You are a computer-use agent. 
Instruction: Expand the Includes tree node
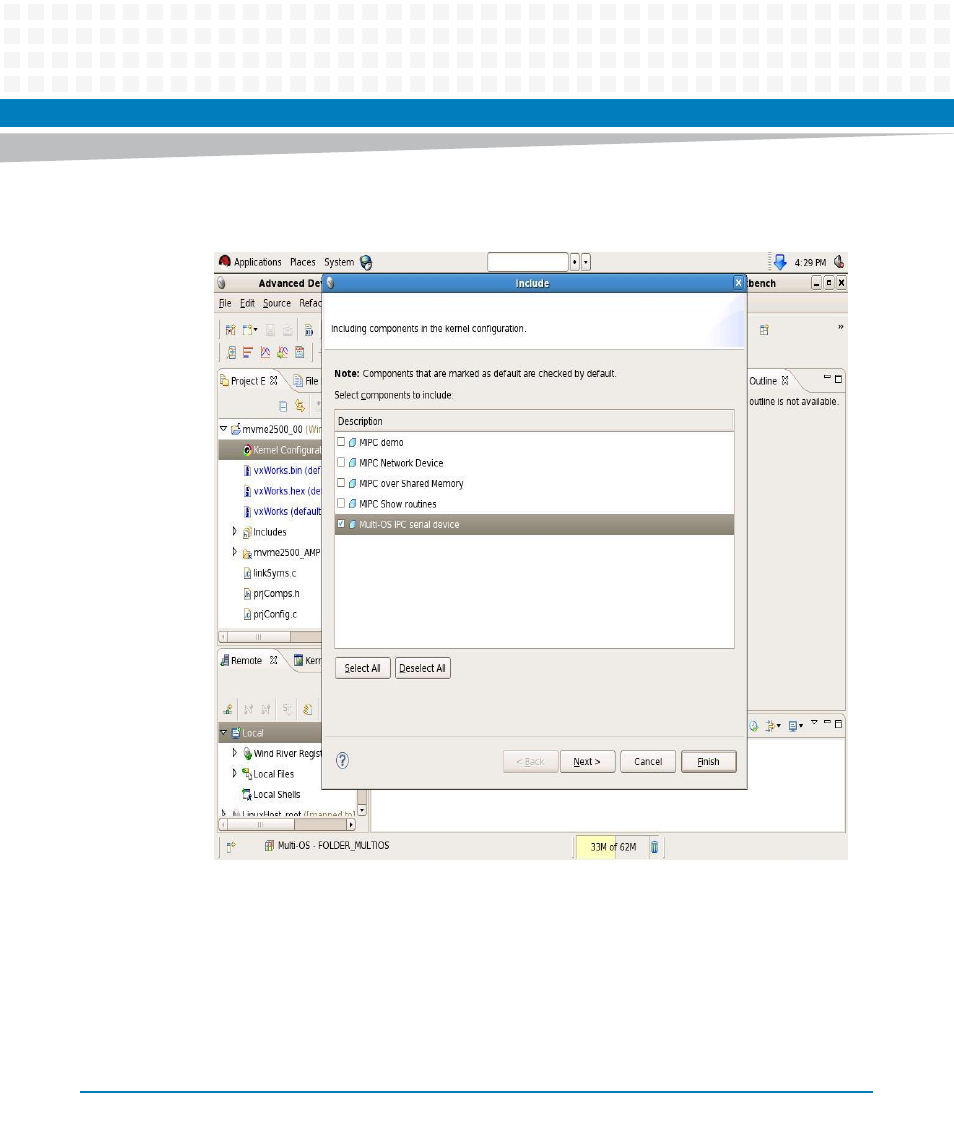(234, 532)
